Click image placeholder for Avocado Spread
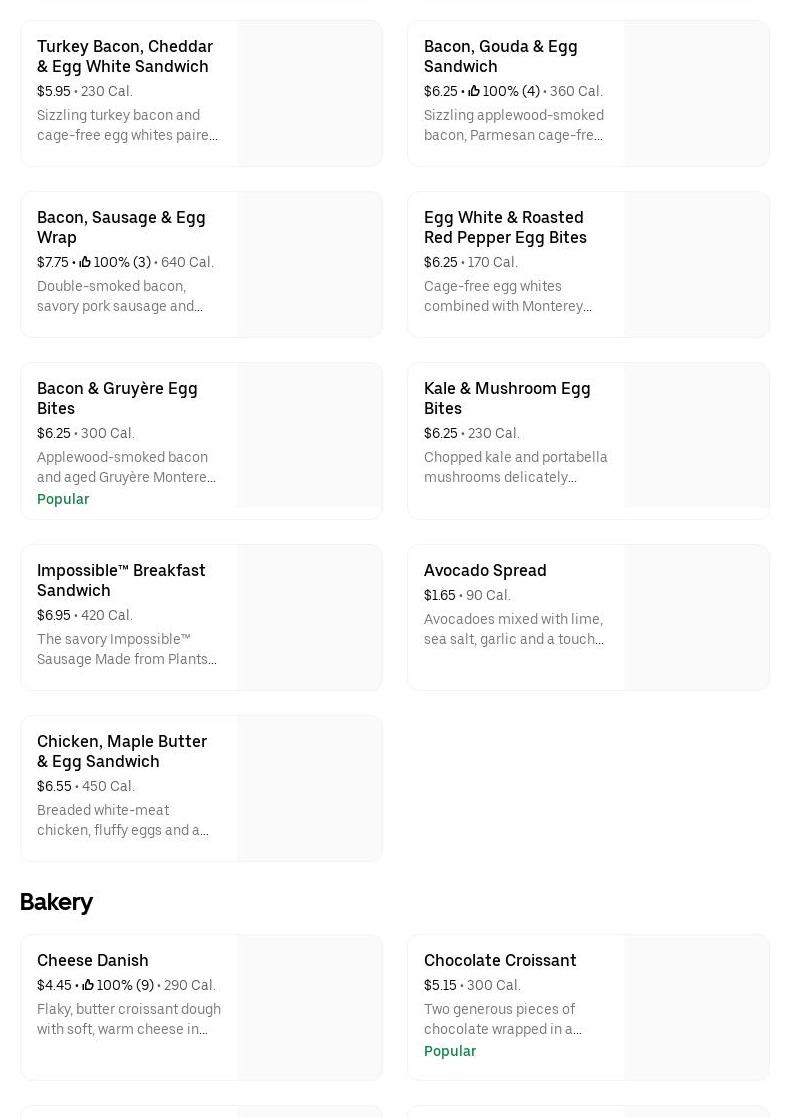 697,617
